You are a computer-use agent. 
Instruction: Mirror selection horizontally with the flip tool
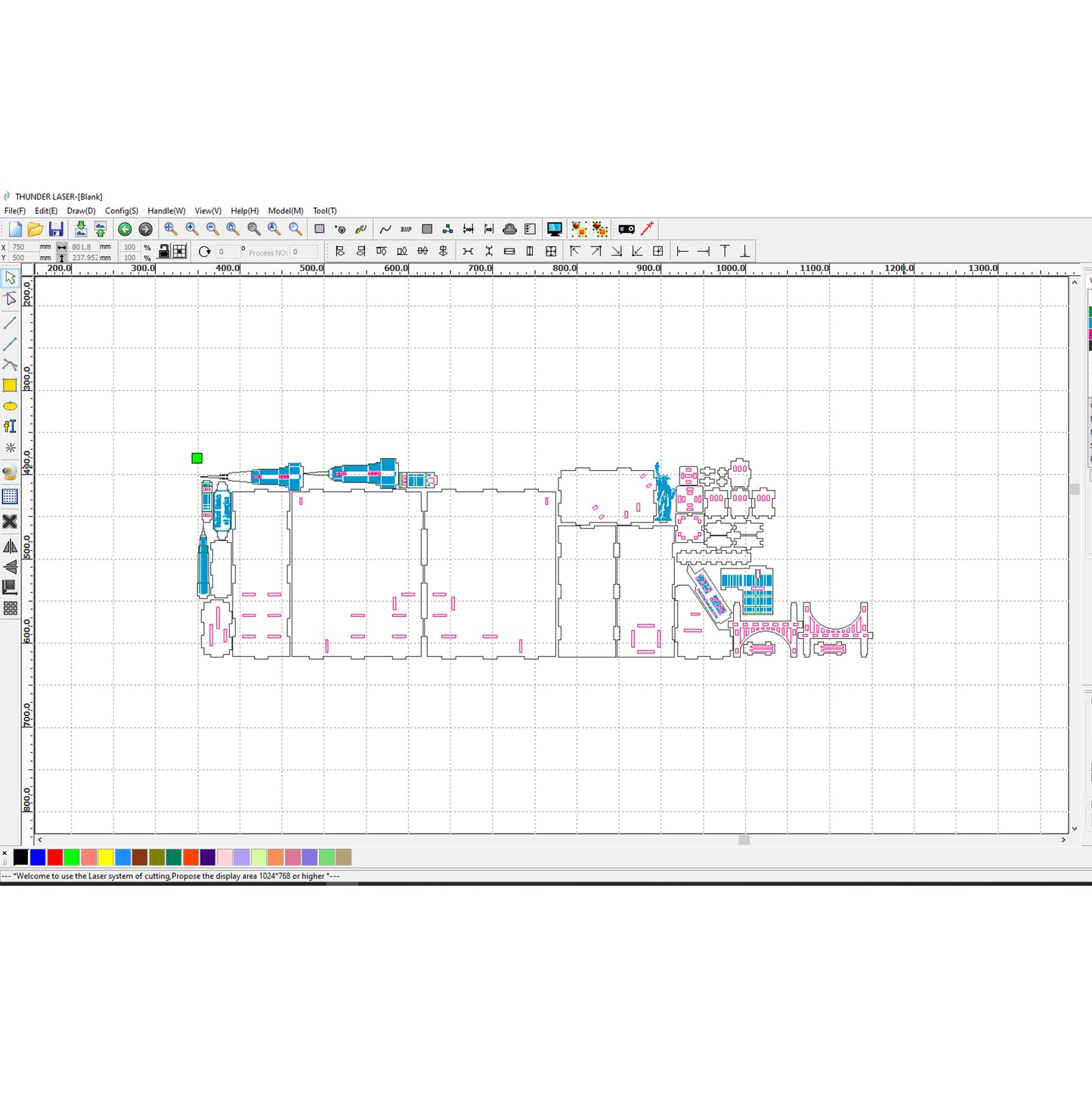click(x=10, y=546)
